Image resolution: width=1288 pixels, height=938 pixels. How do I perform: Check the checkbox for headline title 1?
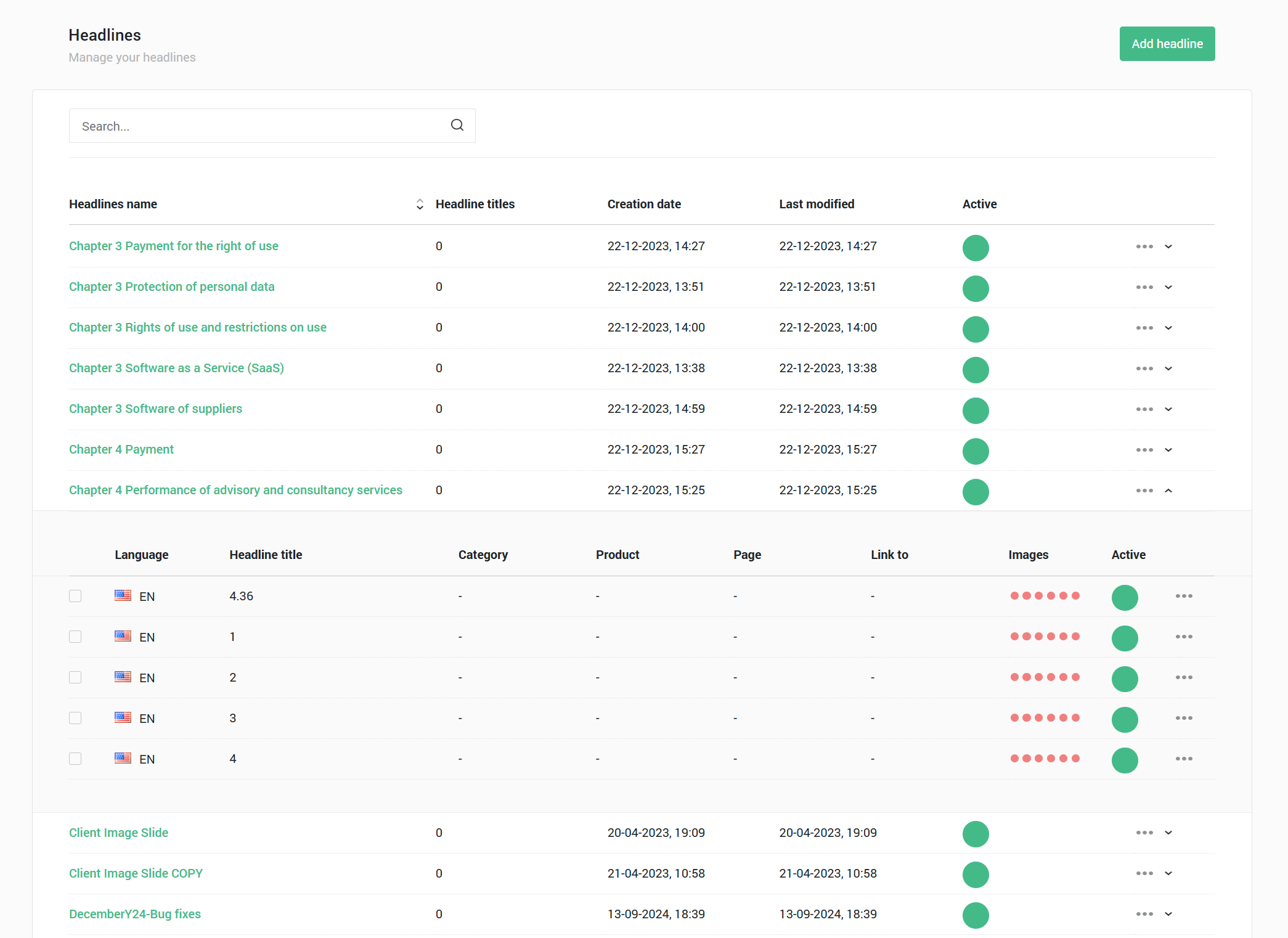pos(75,637)
